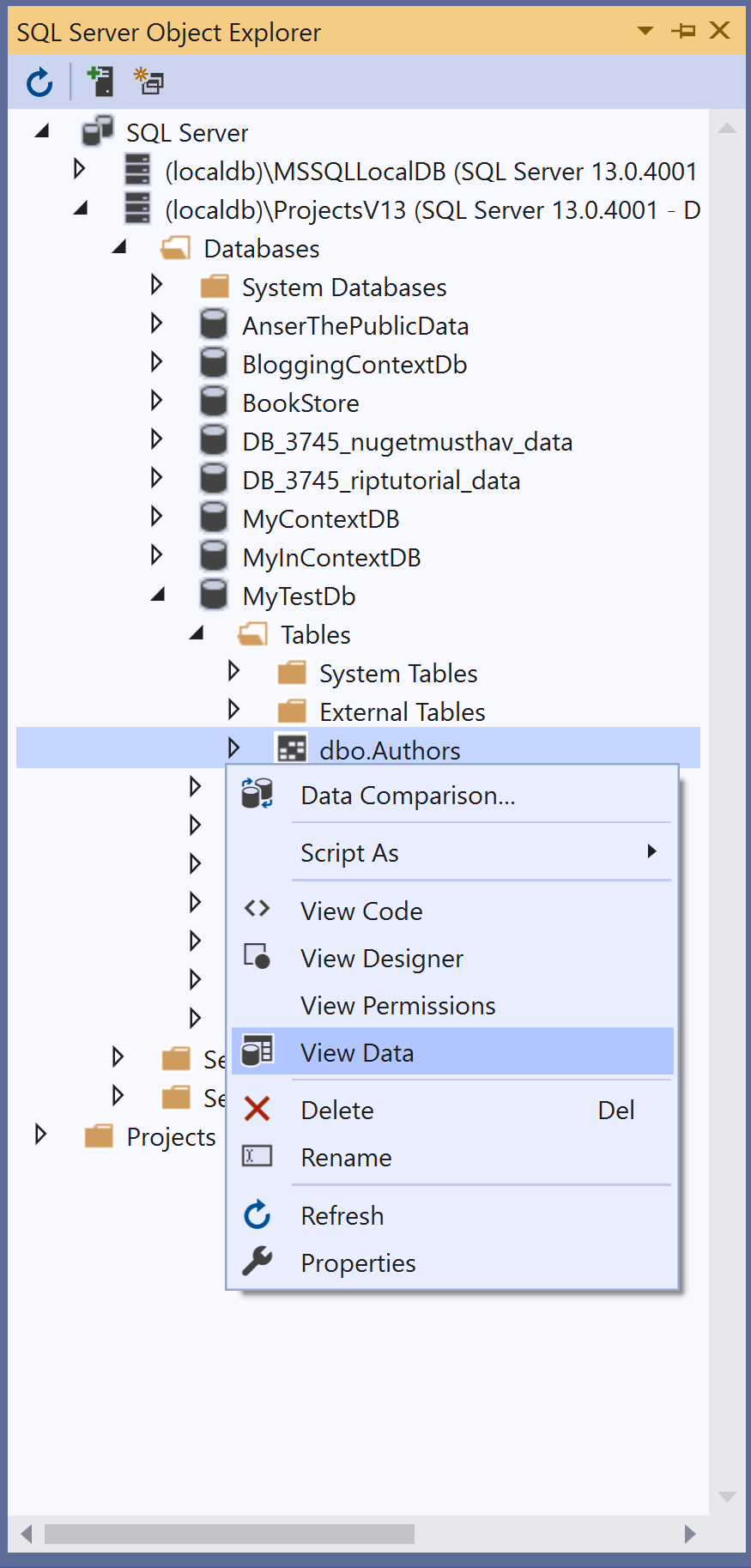Click the vertical scrollbar down arrow

(727, 1497)
